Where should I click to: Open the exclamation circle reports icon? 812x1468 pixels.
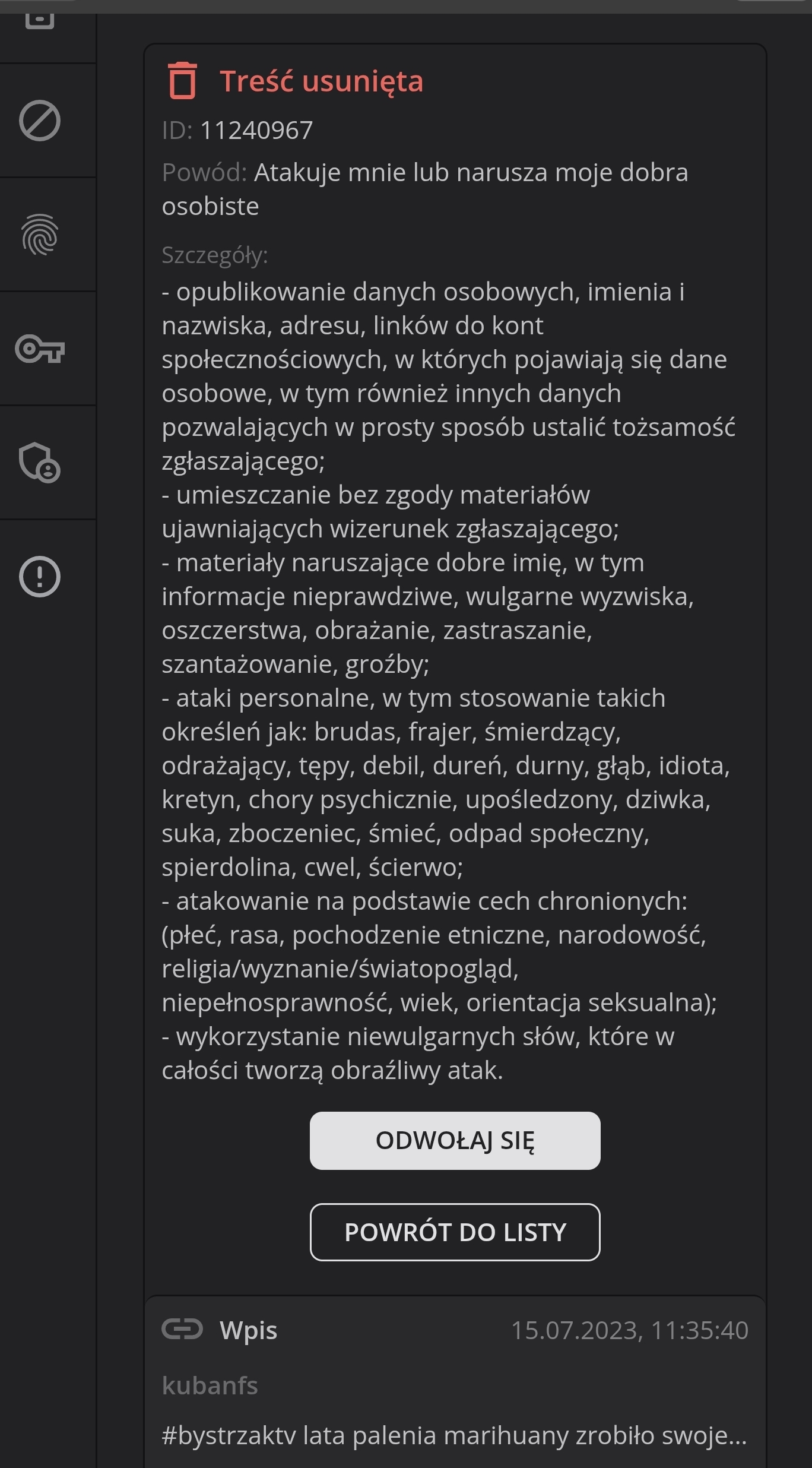[40, 577]
